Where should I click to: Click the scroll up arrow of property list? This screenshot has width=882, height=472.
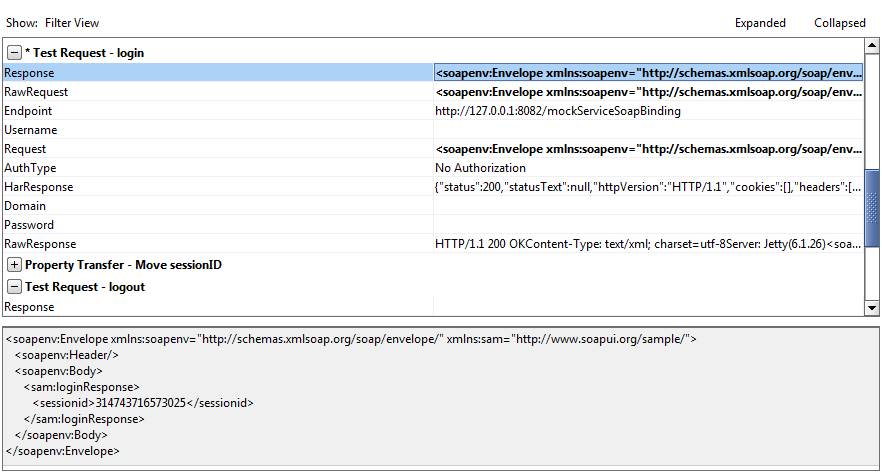(872, 46)
